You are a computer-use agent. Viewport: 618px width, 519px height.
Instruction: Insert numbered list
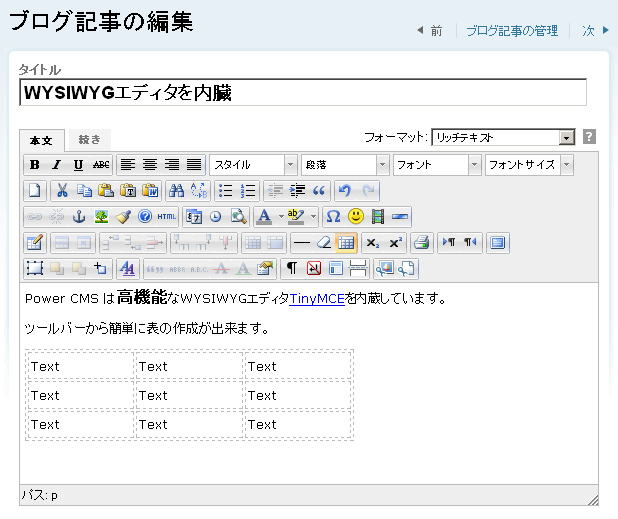248,191
